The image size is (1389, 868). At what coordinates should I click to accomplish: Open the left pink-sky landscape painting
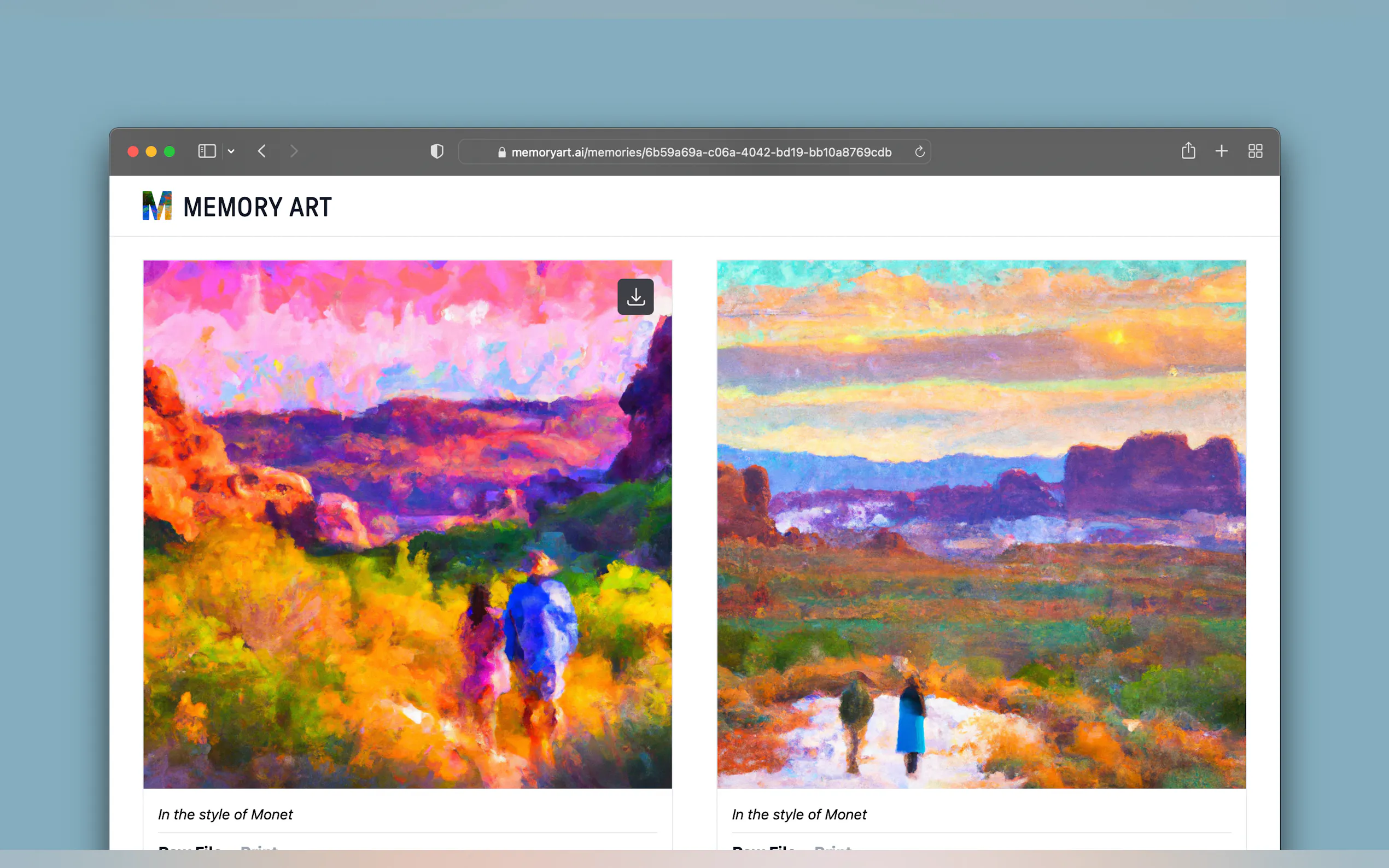point(407,524)
